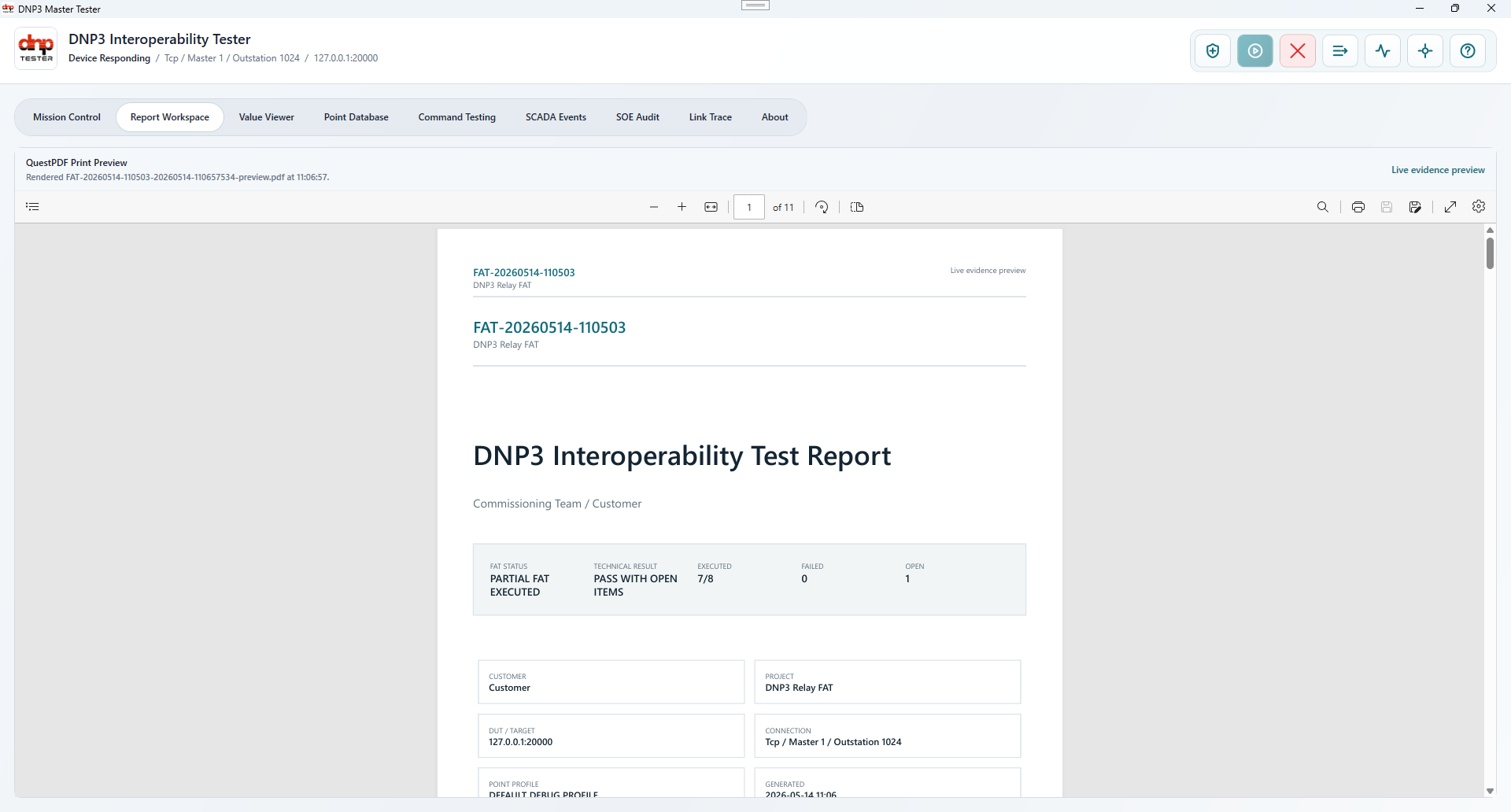Go to the Command Testing tab
This screenshot has width=1511, height=812.
tap(457, 117)
